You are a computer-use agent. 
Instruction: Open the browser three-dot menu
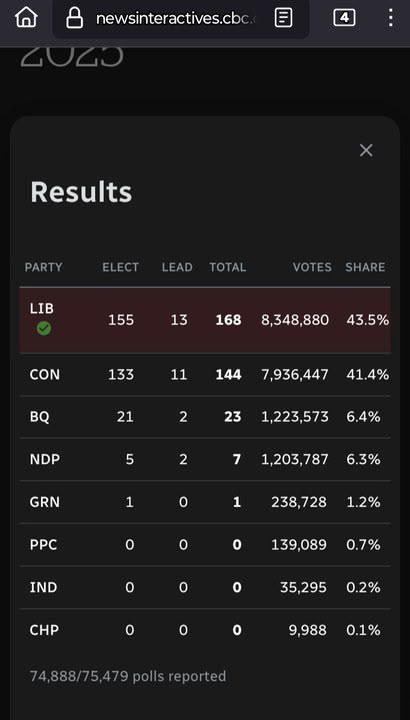(390, 18)
